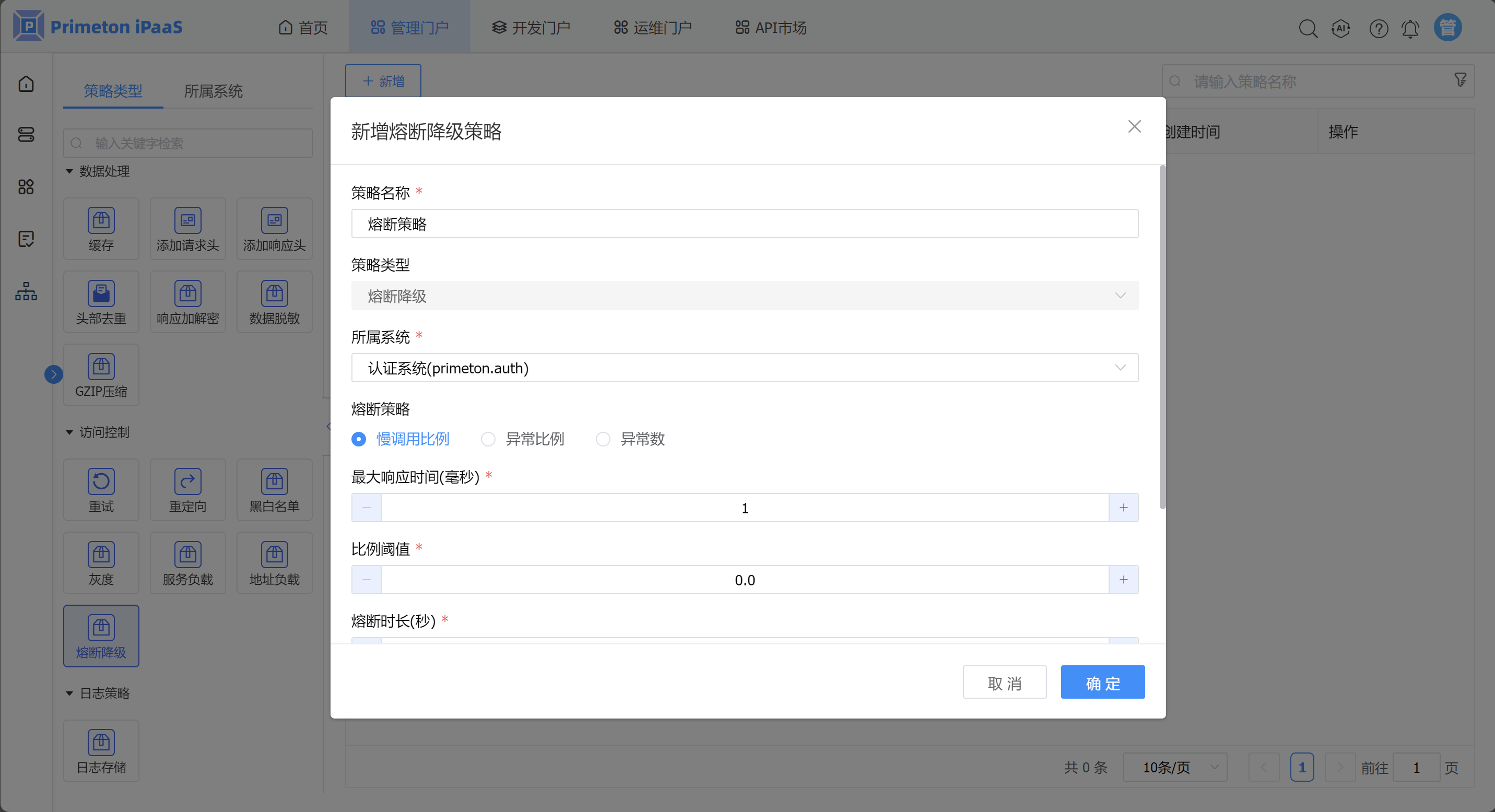
Task: Click the 取消 button
Action: coord(1004,682)
